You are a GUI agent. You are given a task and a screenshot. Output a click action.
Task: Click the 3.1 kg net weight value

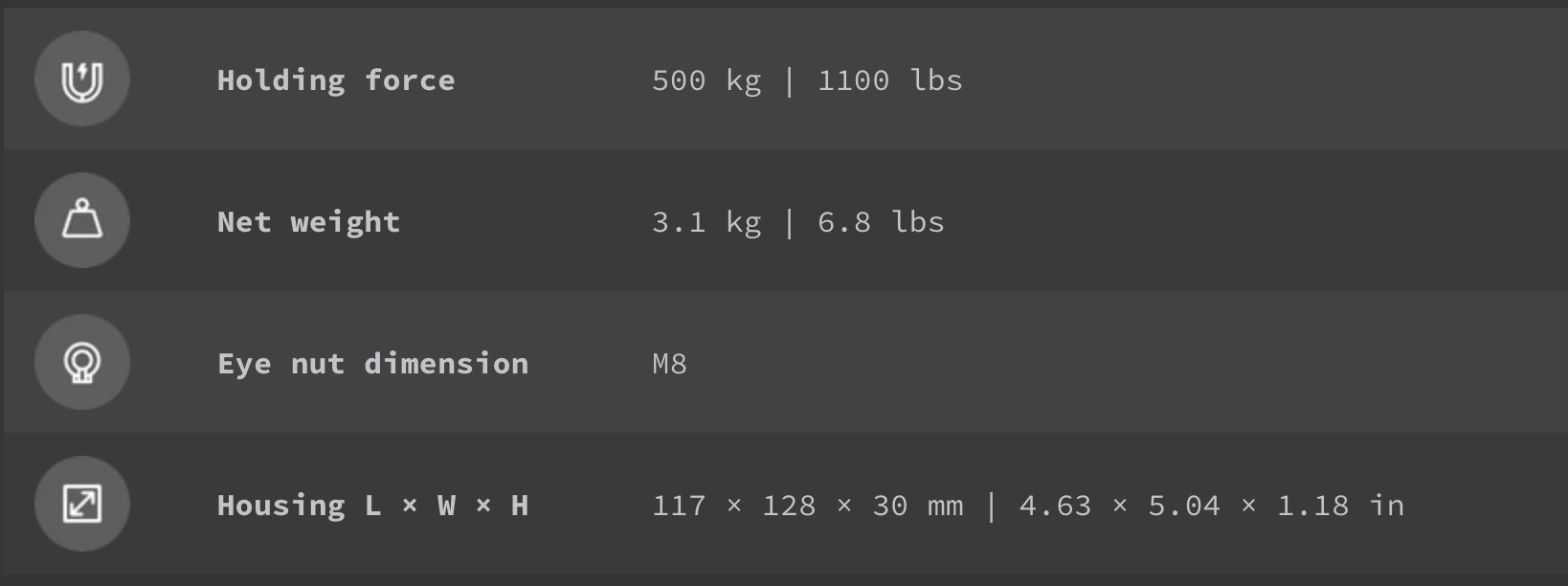pyautogui.click(x=706, y=222)
